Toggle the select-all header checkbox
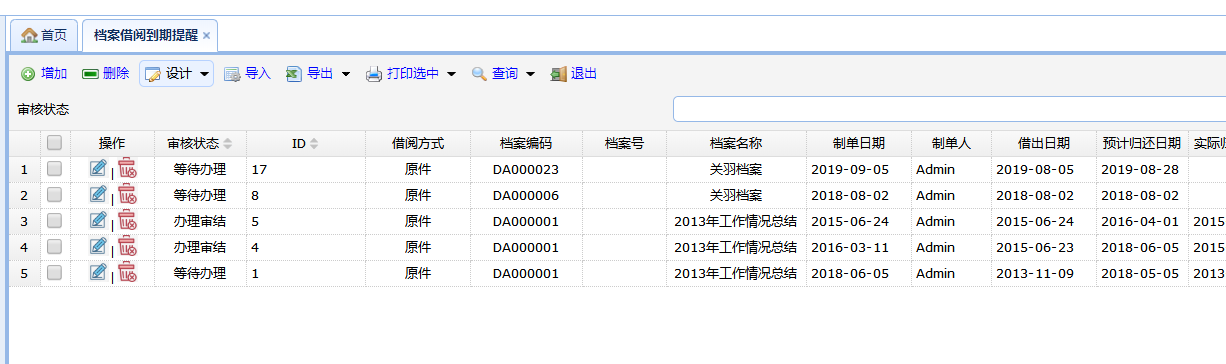 click(x=55, y=143)
